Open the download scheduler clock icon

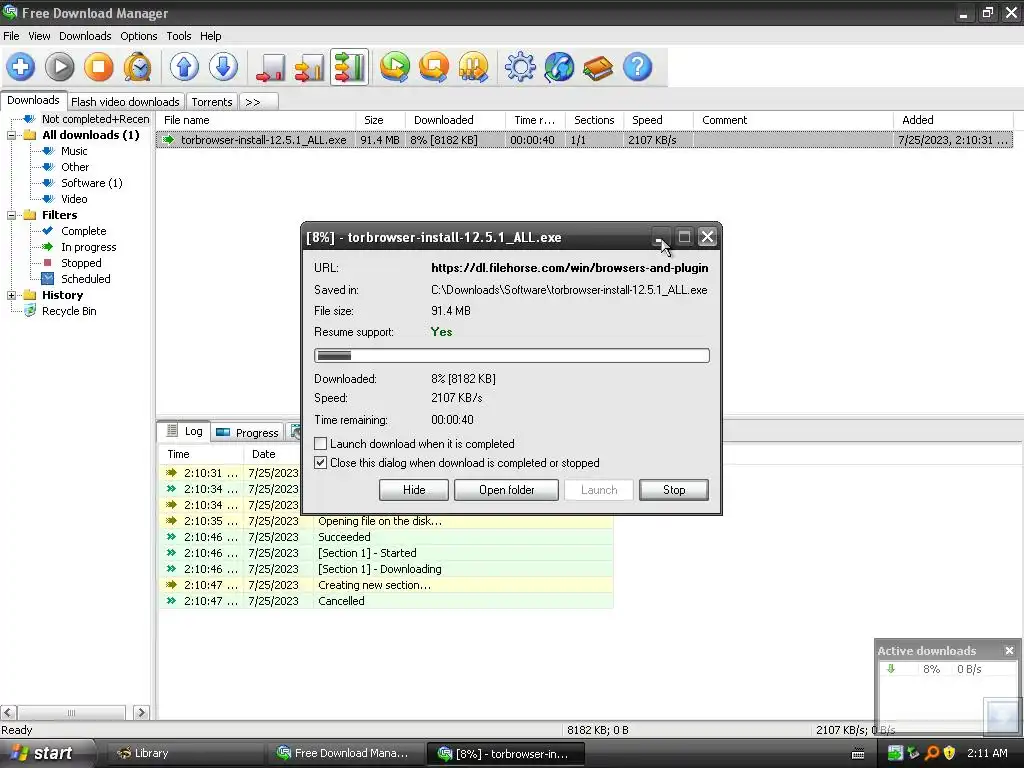click(x=138, y=67)
